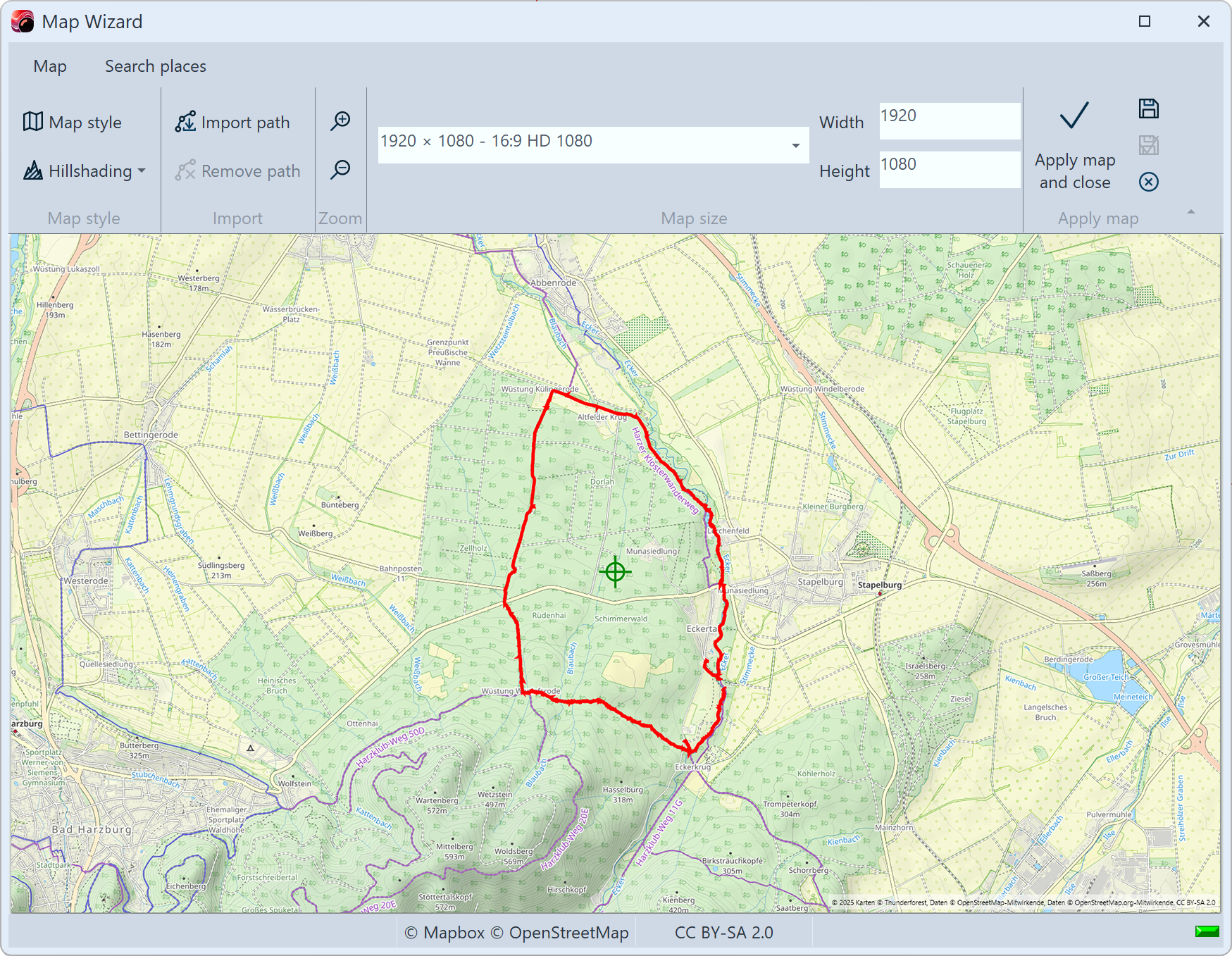The image size is (1232, 956).
Task: Collapse the ribbon with the chevron arrow
Action: coord(1190,210)
